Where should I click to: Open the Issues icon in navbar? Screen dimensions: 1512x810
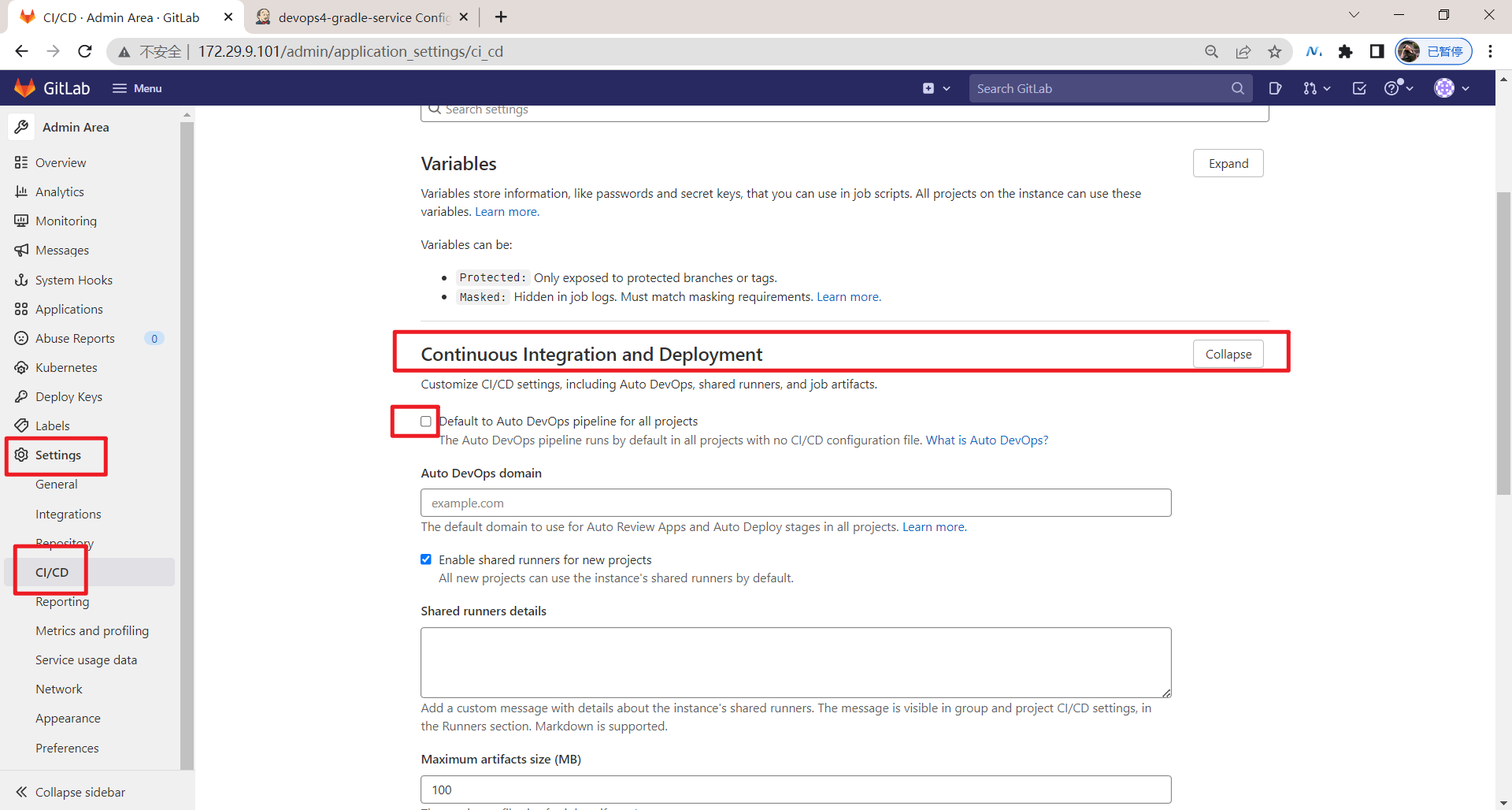(1275, 88)
